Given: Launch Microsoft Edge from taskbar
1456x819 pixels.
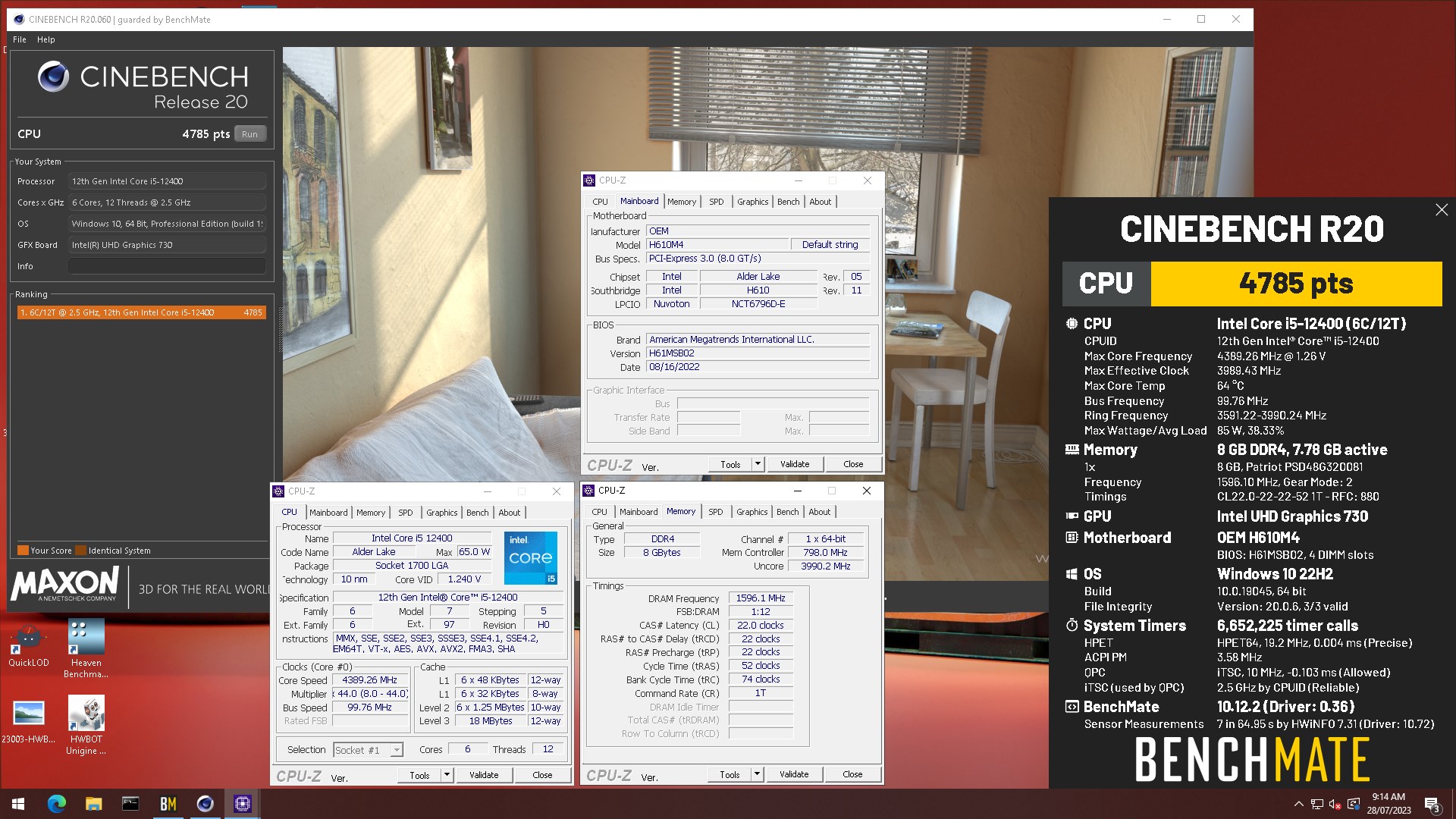Looking at the screenshot, I should (57, 804).
